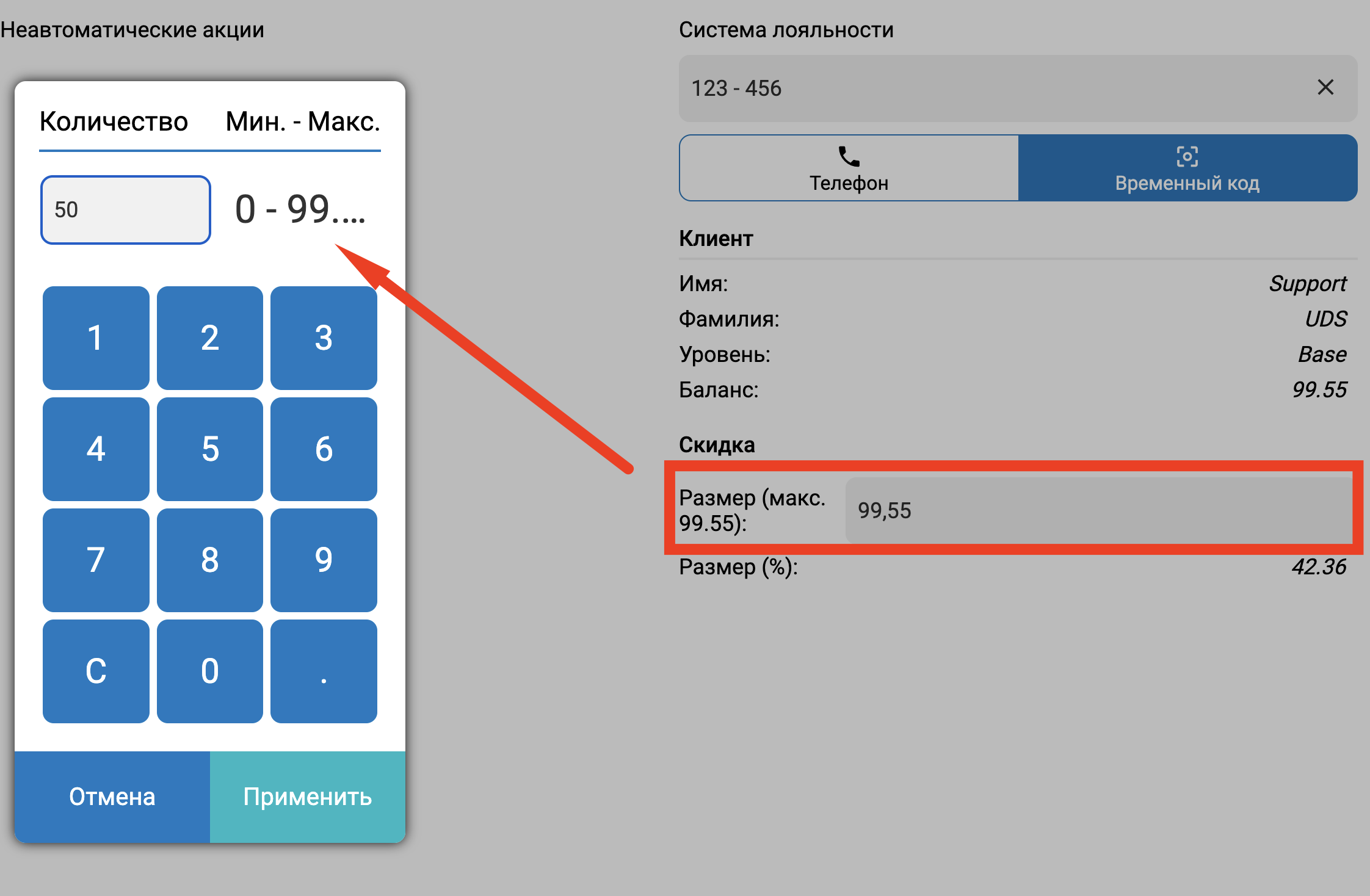
Task: Clear the 123 - 456 code field with the X icon
Action: coord(1325,87)
